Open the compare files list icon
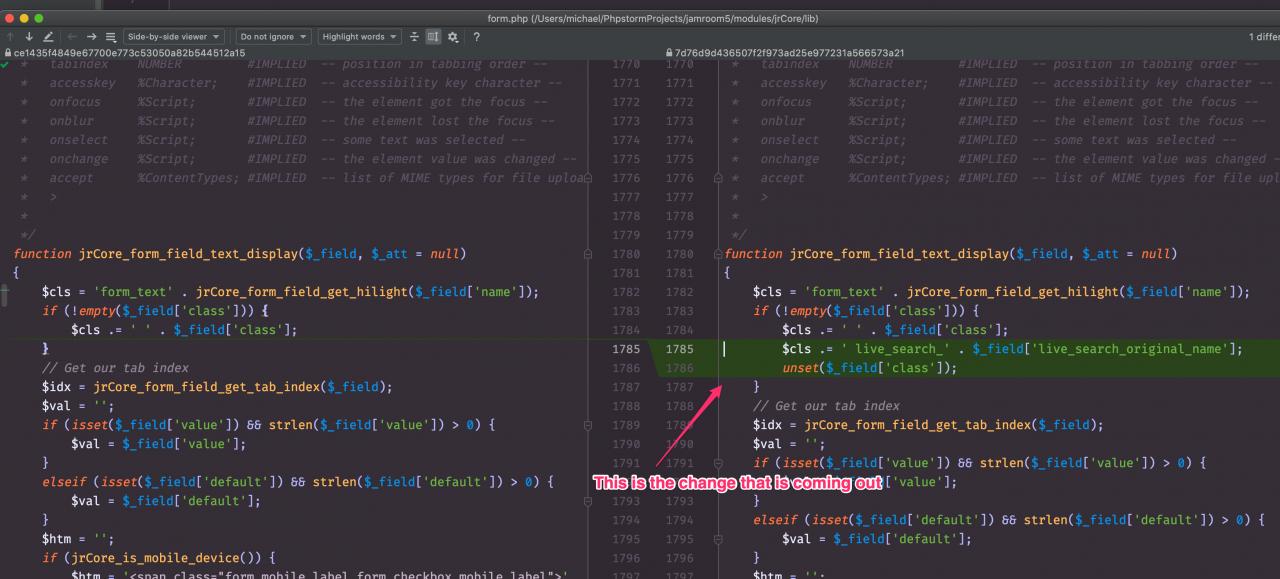The image size is (1280, 579). tap(110, 37)
